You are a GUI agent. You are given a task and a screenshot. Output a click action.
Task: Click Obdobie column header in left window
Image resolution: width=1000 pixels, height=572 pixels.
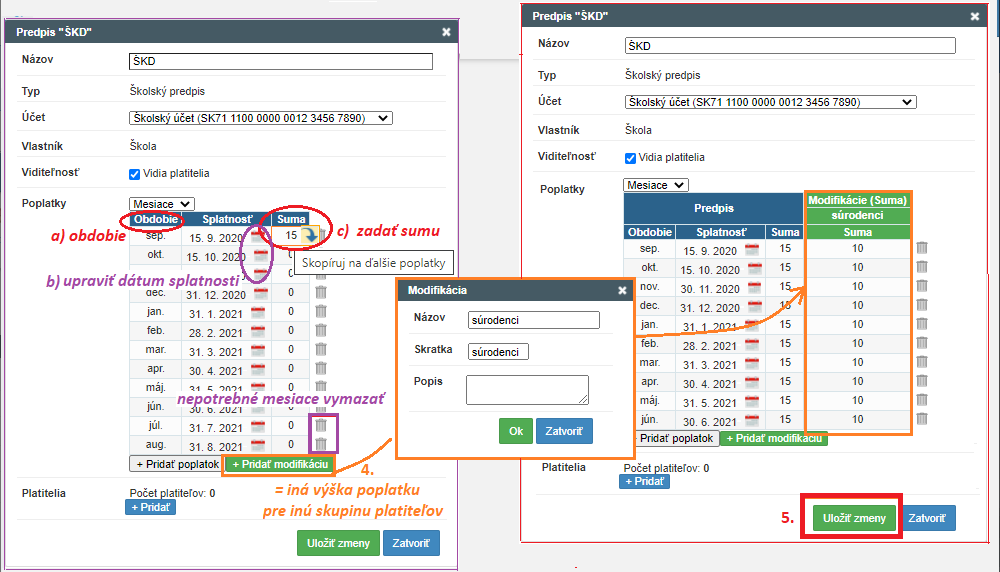pos(156,219)
